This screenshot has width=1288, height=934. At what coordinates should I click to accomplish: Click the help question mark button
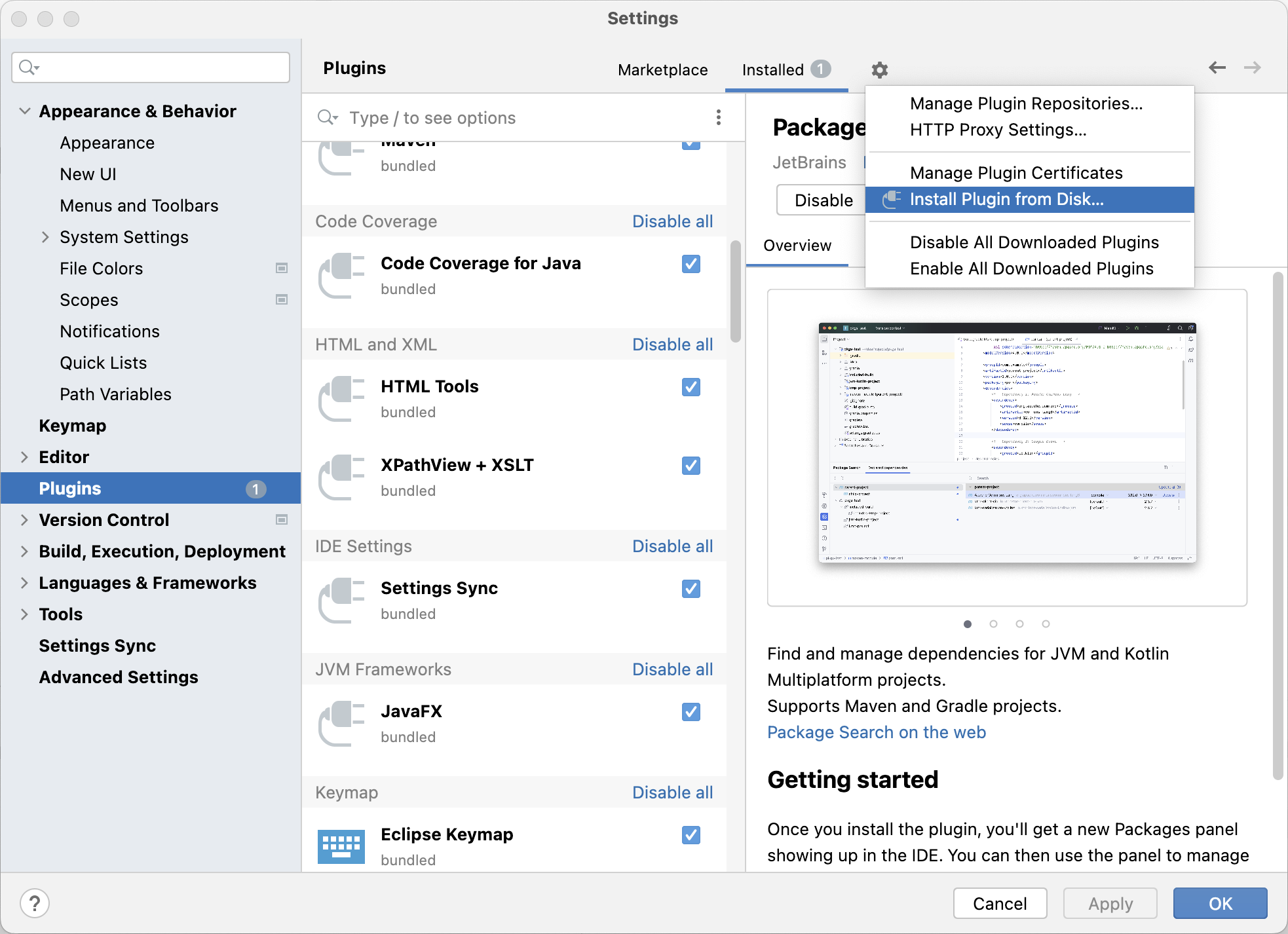tap(35, 903)
